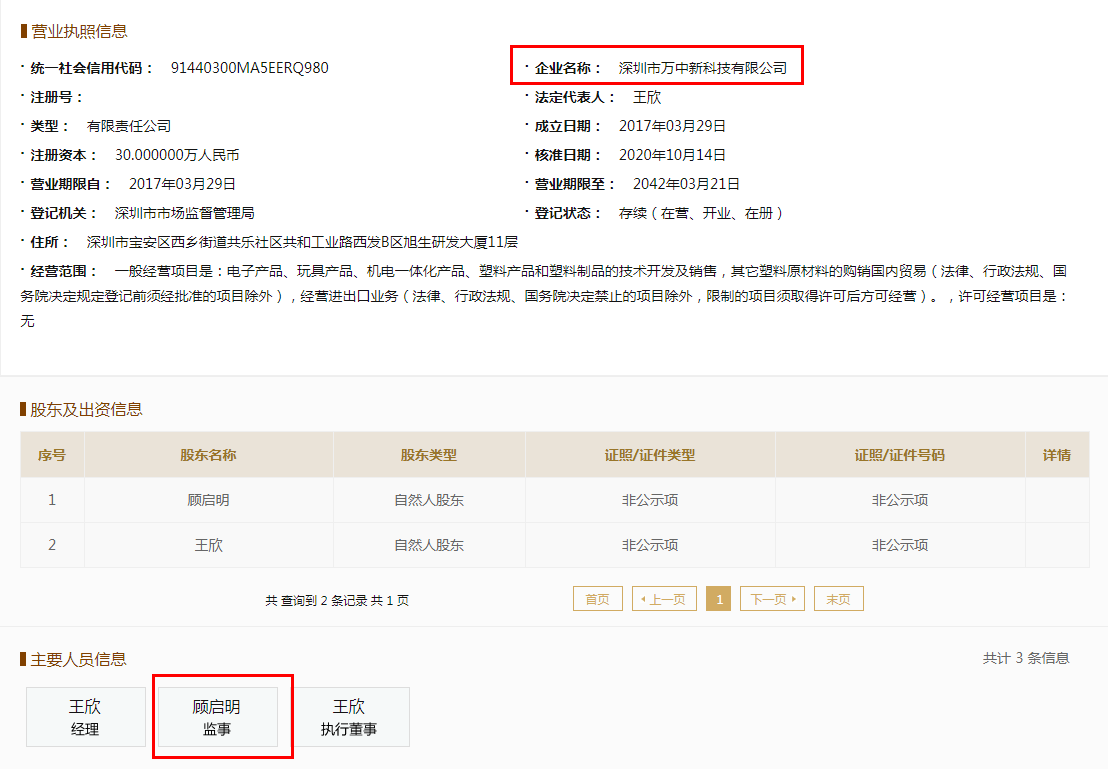Click the 末页 pagination button
The height and width of the screenshot is (769, 1108).
click(x=838, y=598)
